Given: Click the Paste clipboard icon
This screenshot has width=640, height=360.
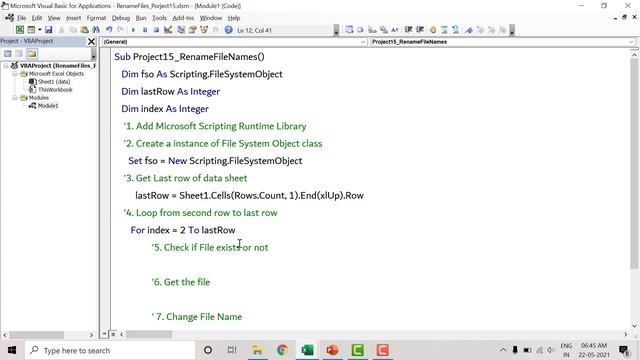Looking at the screenshot, I should (x=84, y=30).
